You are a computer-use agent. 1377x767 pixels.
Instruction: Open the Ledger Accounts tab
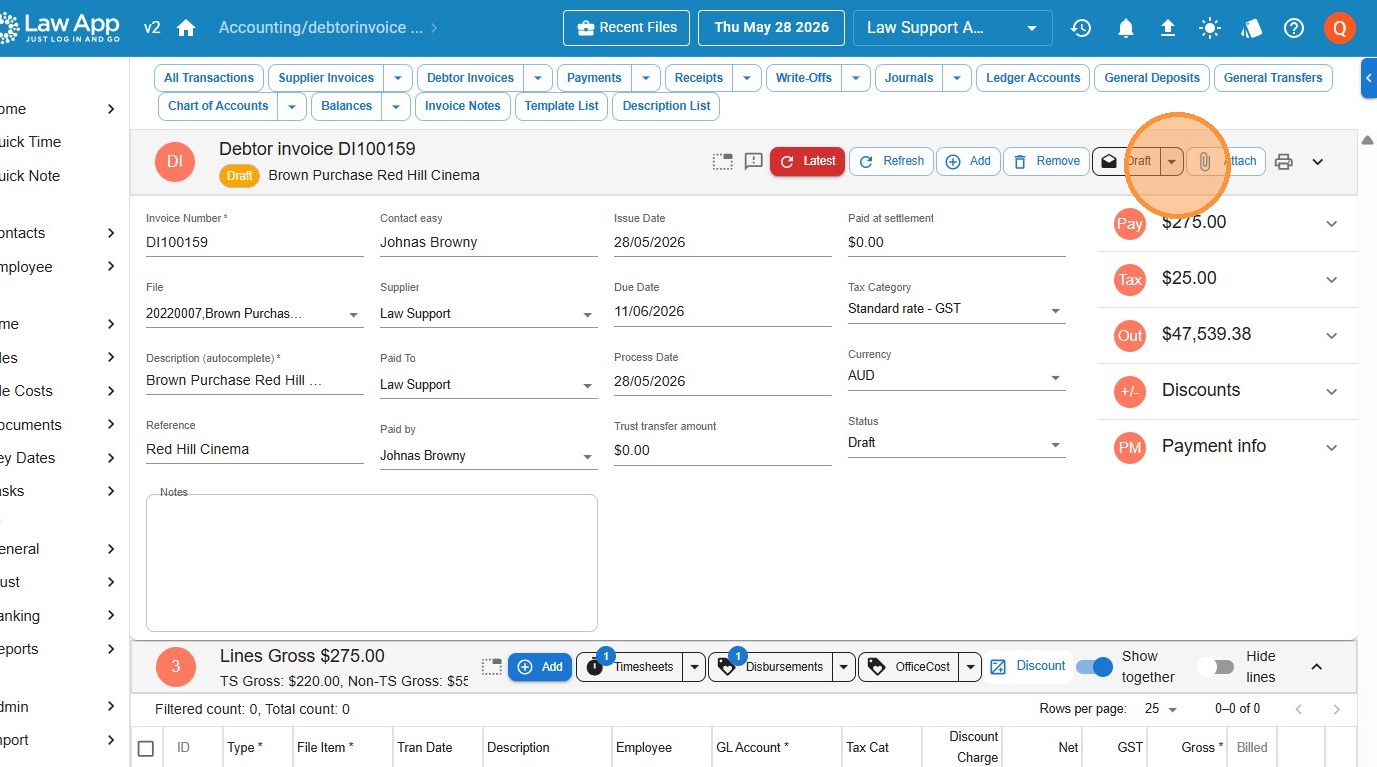pyautogui.click(x=1033, y=78)
